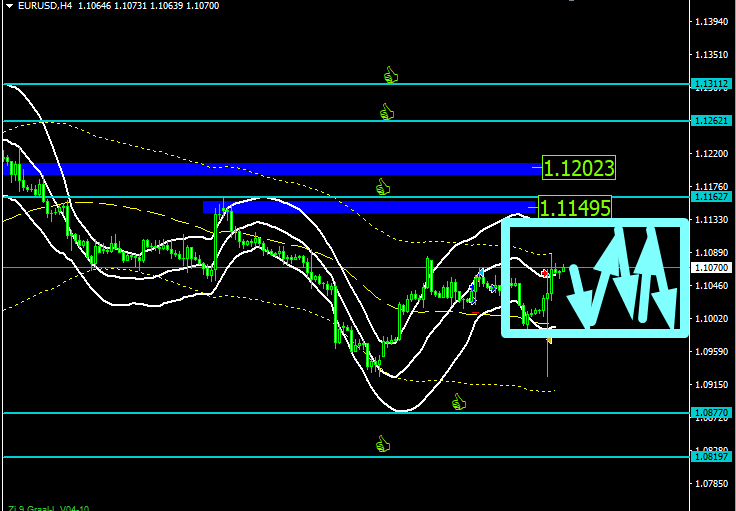Select the 1.11495 price text label
Image resolution: width=736 pixels, height=511 pixels.
click(x=575, y=207)
